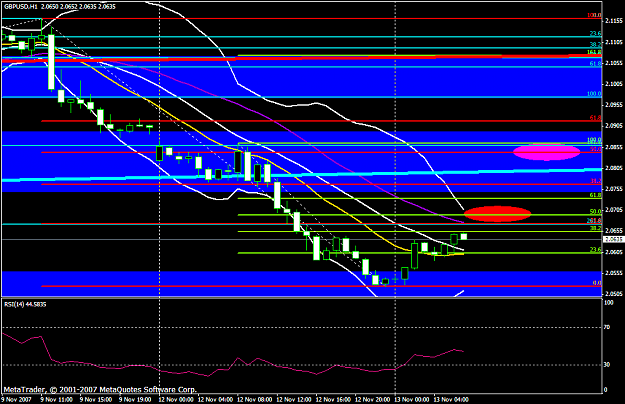Click the 2.1005 price scale value
Screen dimensions: 625x404
613,84
